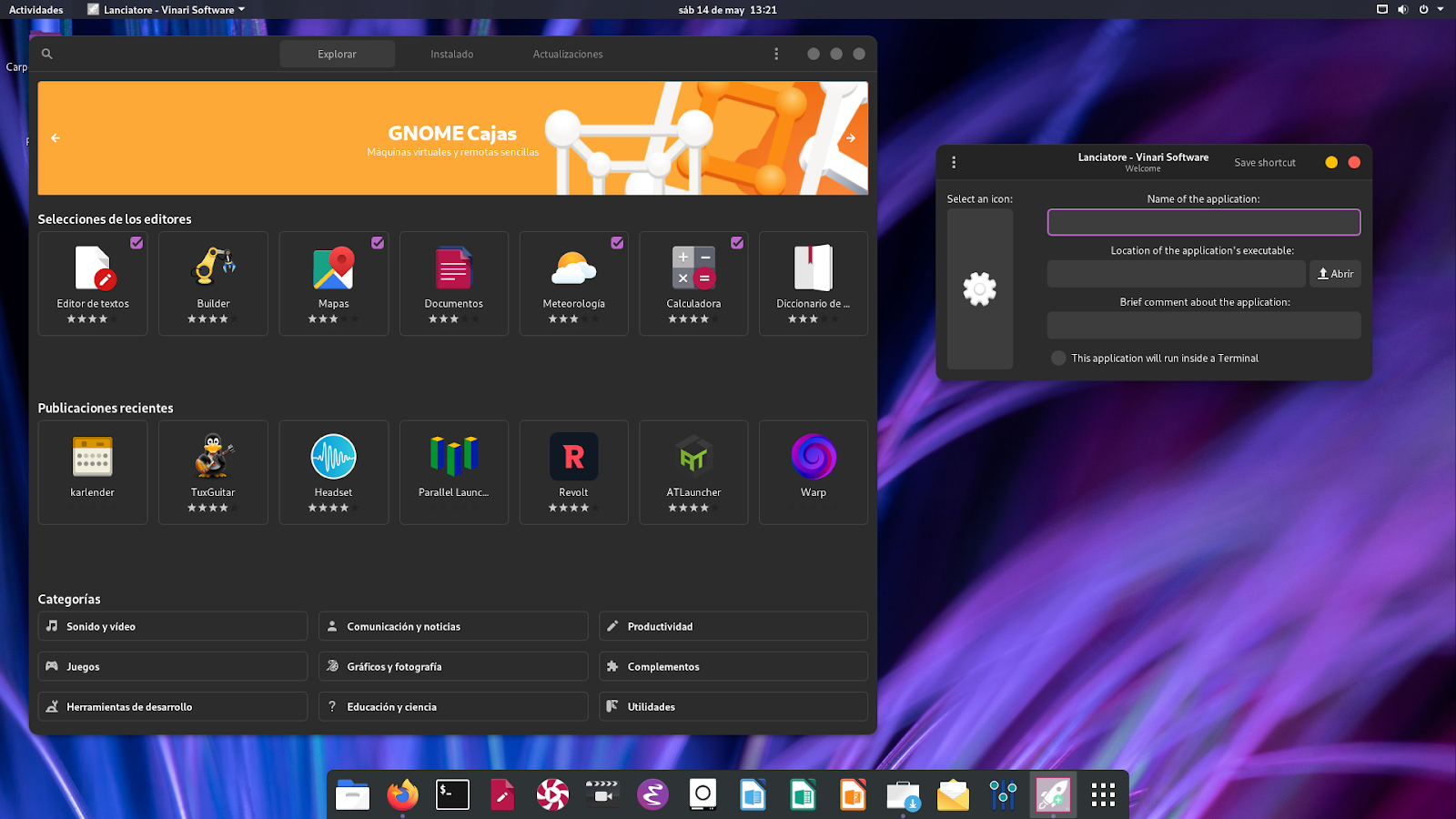Viewport: 1456px width, 819px height.
Task: Launch Files from the dock
Action: (352, 795)
